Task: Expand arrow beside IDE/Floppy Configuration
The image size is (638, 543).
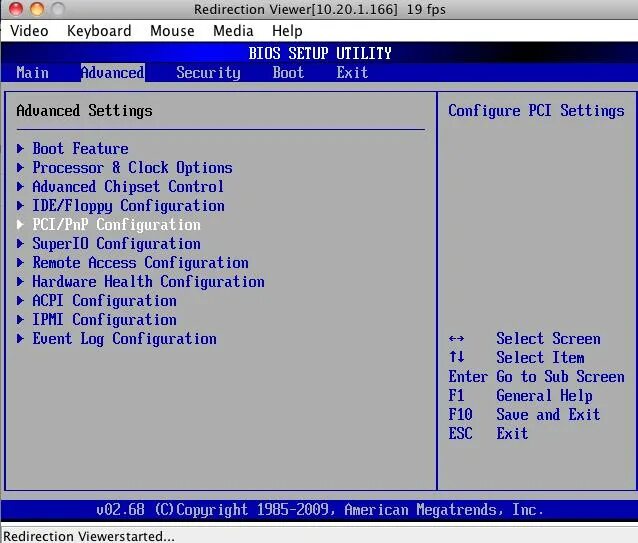Action: click(x=20, y=205)
